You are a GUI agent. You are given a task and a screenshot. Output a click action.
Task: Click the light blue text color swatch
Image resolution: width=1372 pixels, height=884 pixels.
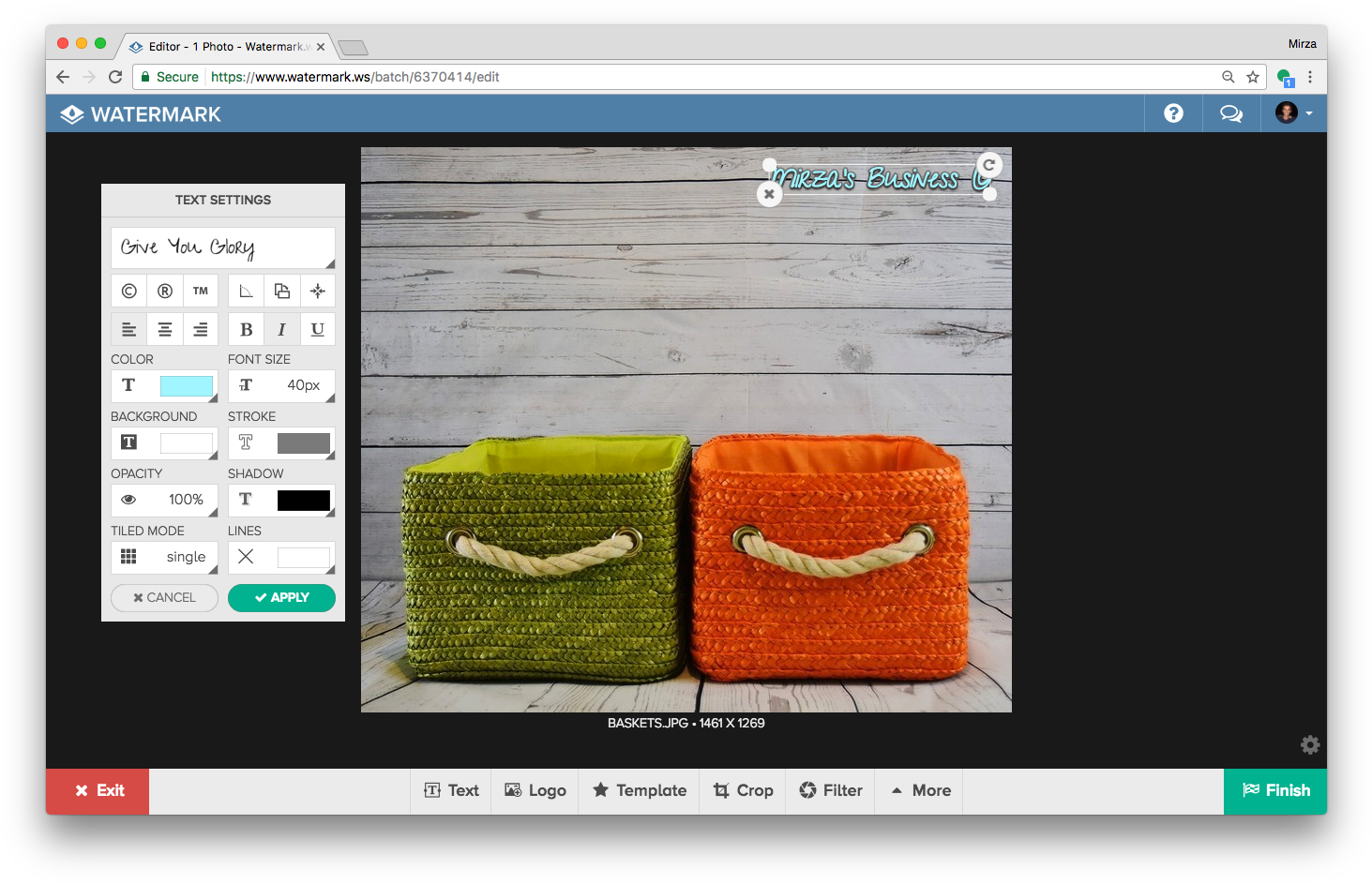tap(186, 385)
